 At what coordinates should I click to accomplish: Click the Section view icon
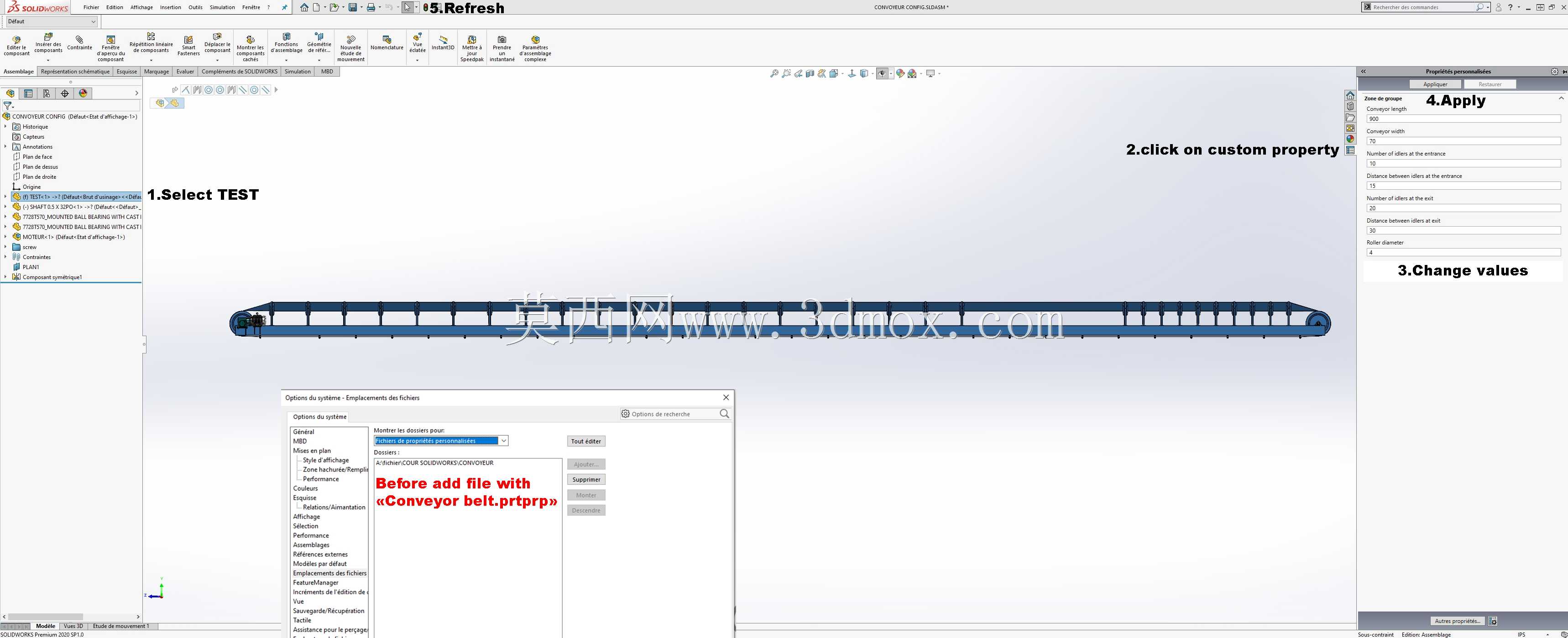click(810, 73)
